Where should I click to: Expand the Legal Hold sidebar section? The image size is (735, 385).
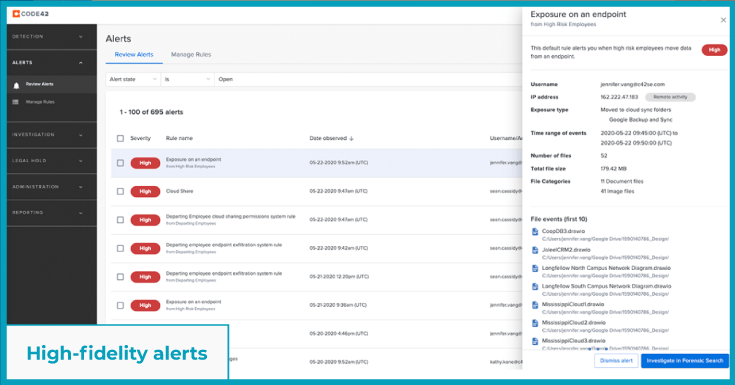[52, 161]
